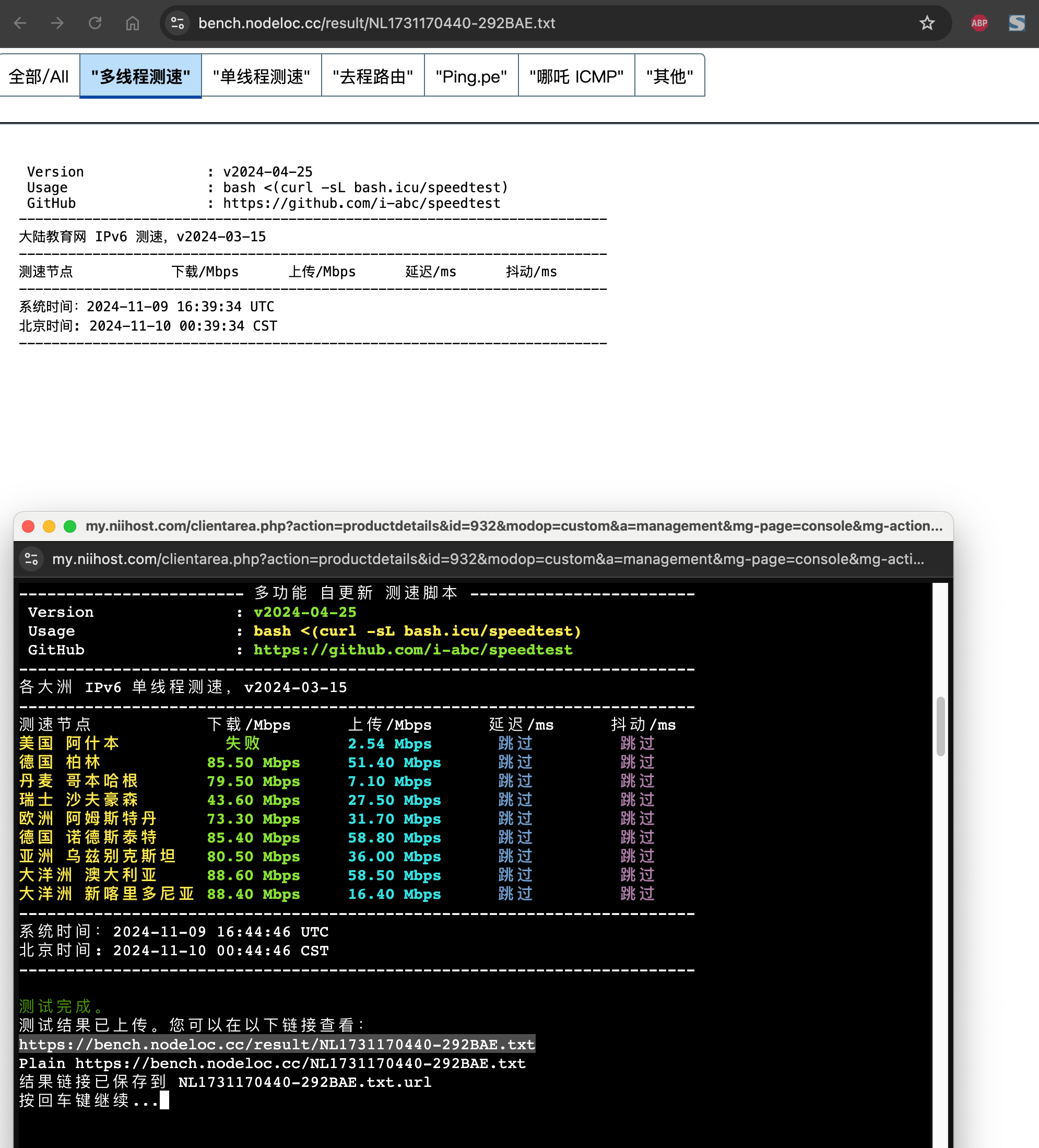1039x1148 pixels.
Task: Click the 亚洲 乌兹别克斯坦 row label
Action: click(97, 856)
